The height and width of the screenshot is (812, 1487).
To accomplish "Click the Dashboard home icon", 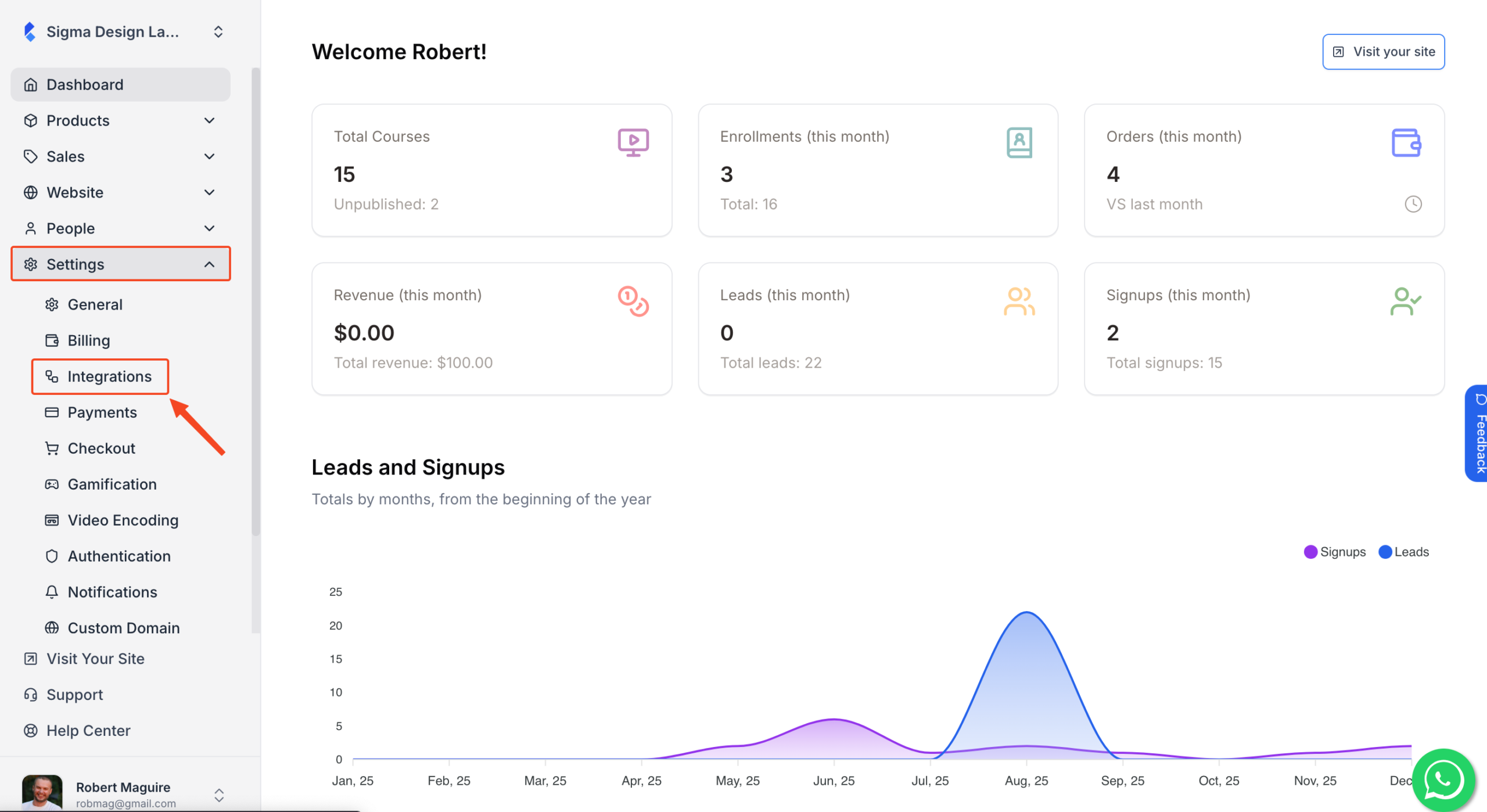I will (x=31, y=85).
